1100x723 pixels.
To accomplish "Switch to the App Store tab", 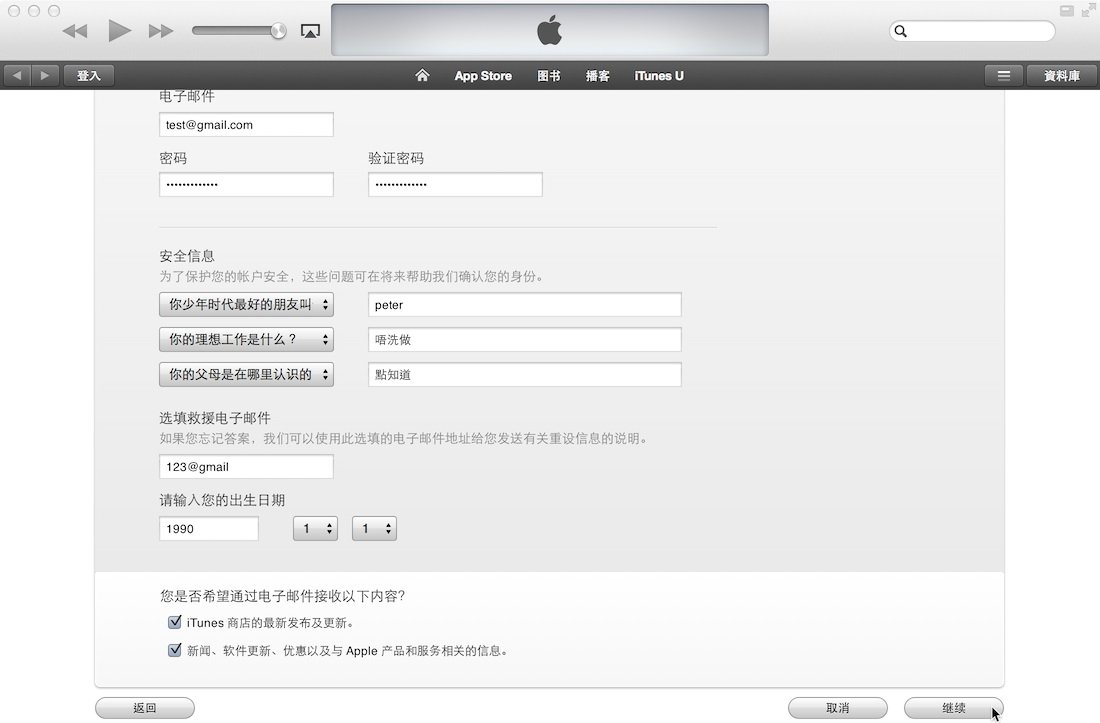I will 483,76.
